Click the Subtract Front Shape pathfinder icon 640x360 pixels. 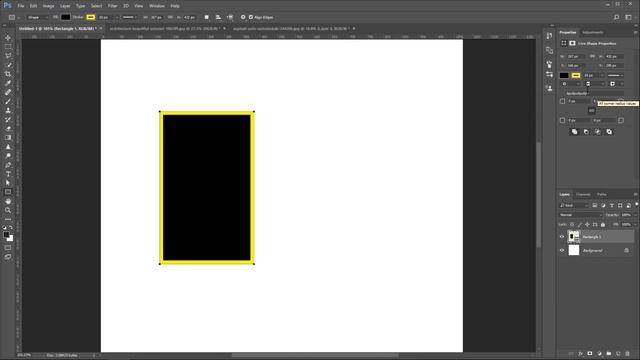(x=586, y=132)
